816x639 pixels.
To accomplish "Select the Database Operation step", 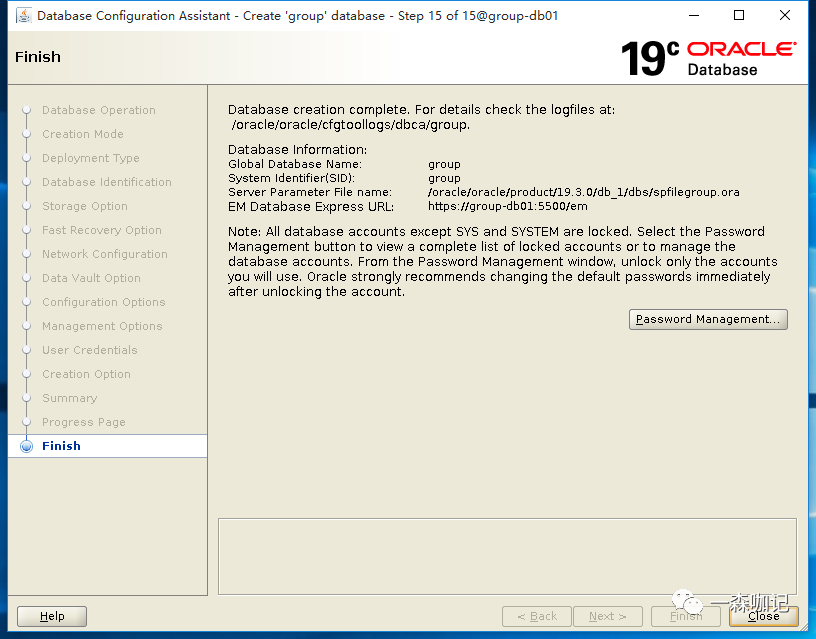I will [99, 110].
